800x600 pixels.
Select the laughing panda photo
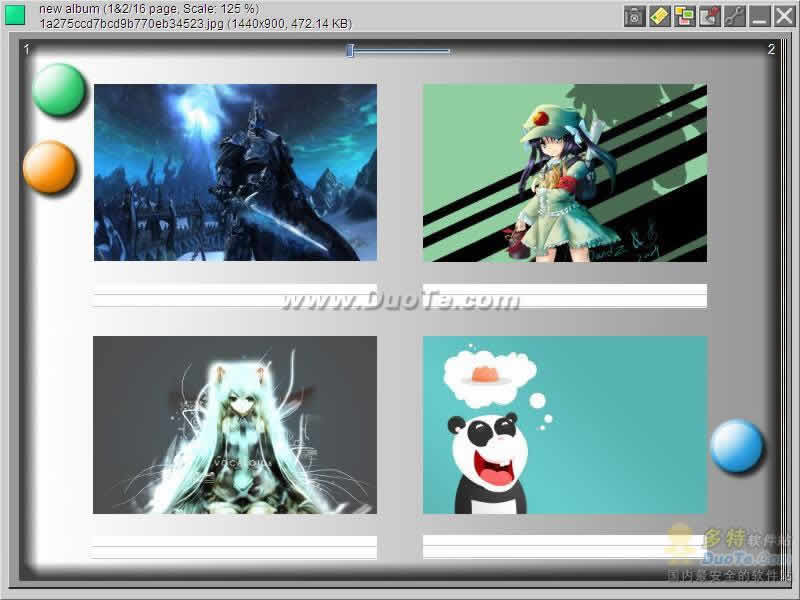(x=565, y=425)
